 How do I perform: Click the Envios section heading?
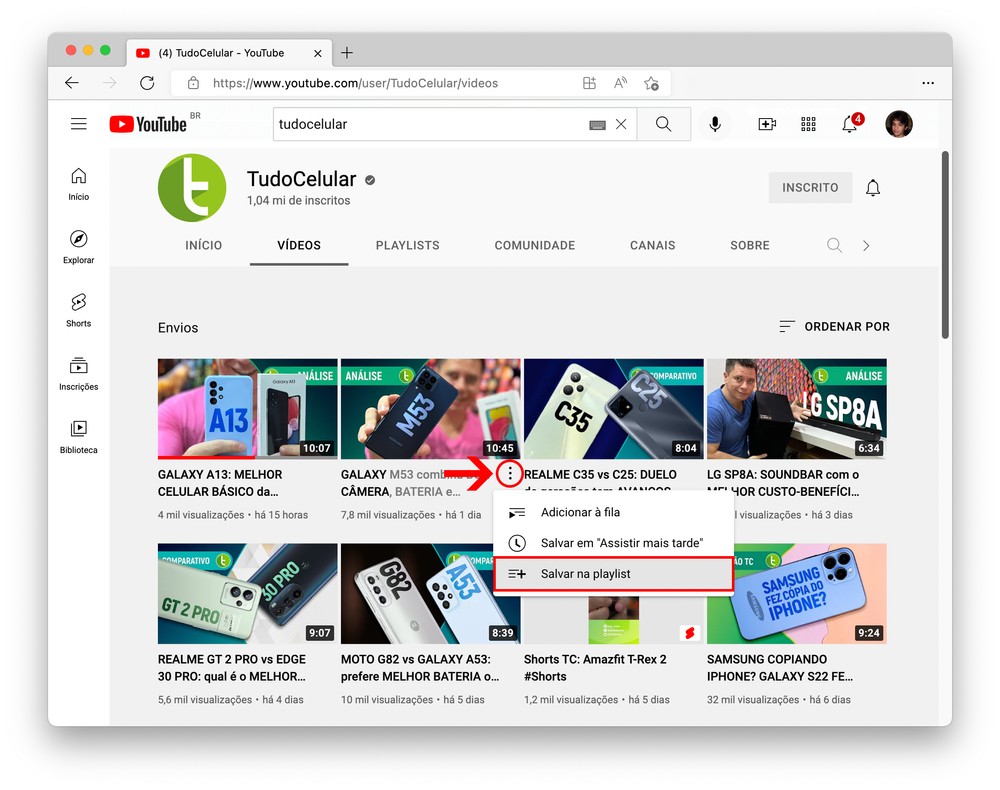pos(178,328)
